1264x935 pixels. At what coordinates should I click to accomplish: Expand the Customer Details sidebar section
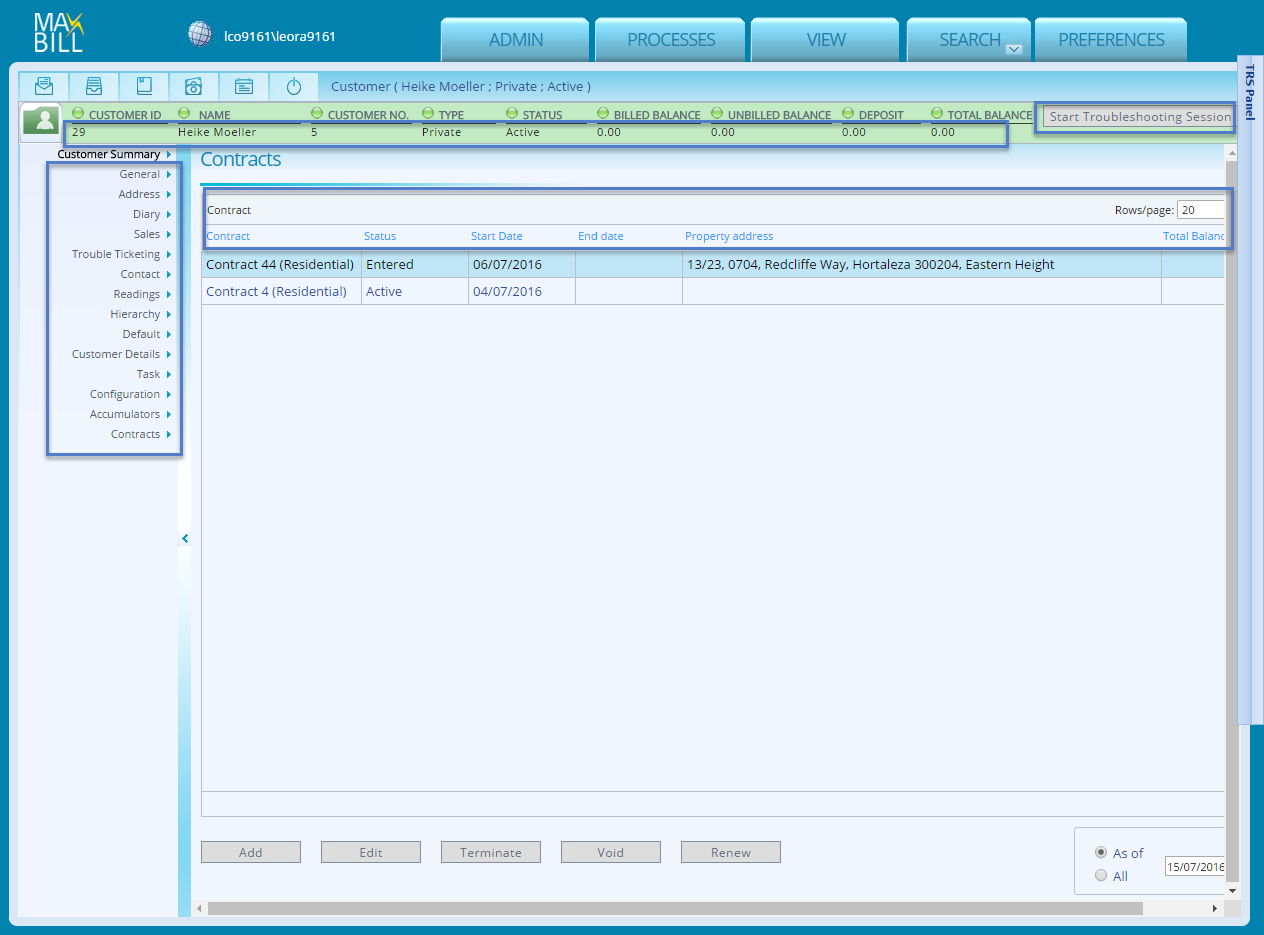point(116,354)
